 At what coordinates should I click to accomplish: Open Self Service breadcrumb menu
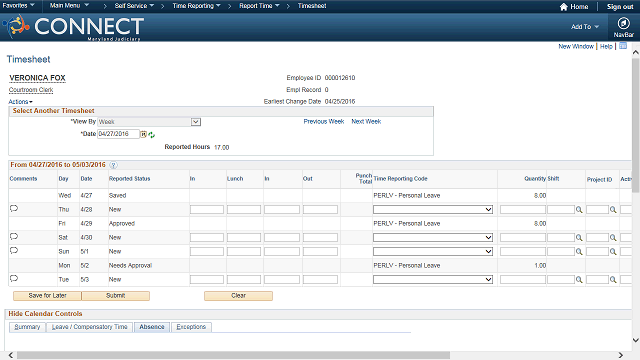[134, 6]
